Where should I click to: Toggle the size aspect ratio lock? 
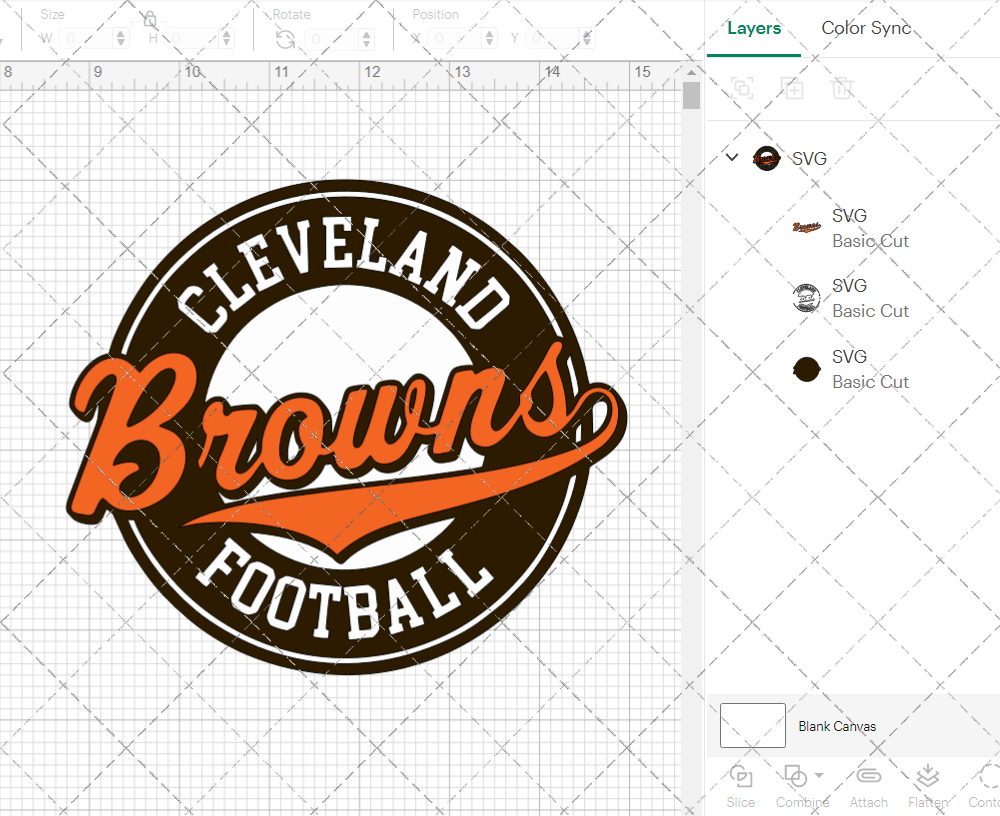150,20
